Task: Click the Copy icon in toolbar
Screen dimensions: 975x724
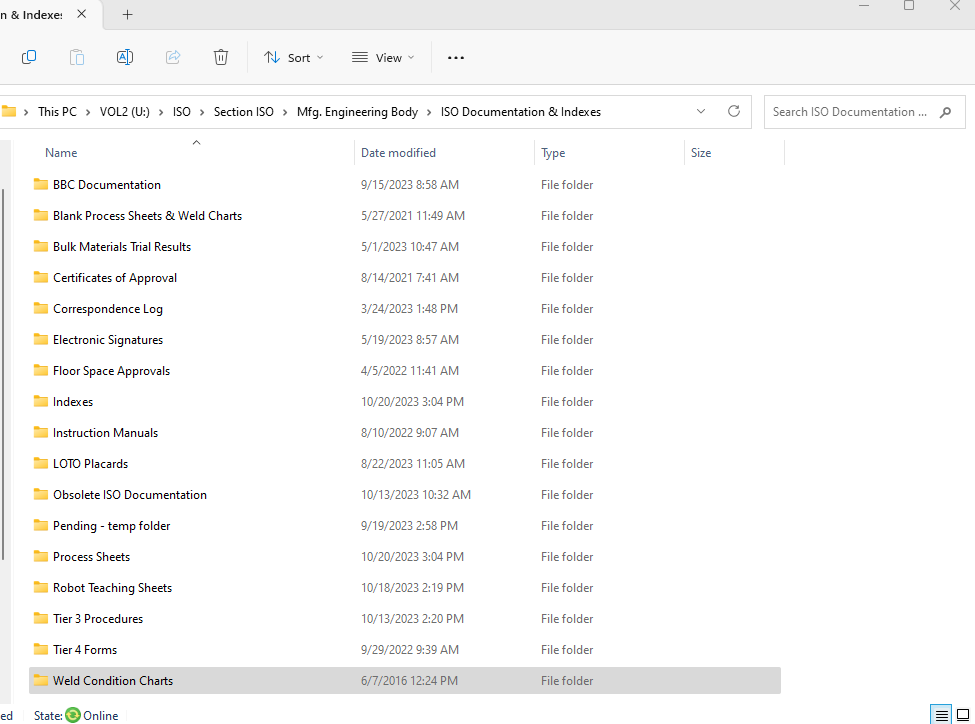Action: tap(29, 57)
